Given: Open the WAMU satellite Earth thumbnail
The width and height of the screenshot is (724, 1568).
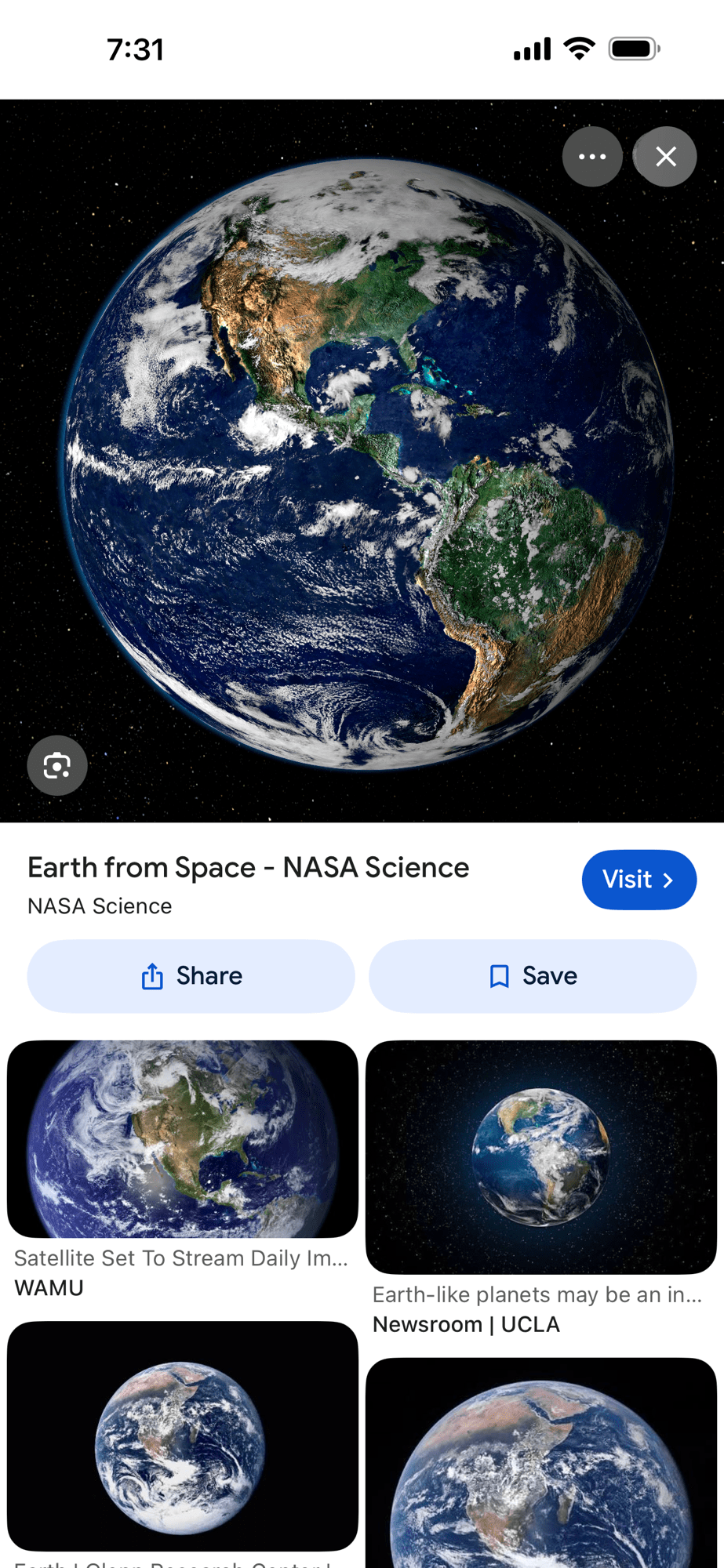Looking at the screenshot, I should point(183,1138).
